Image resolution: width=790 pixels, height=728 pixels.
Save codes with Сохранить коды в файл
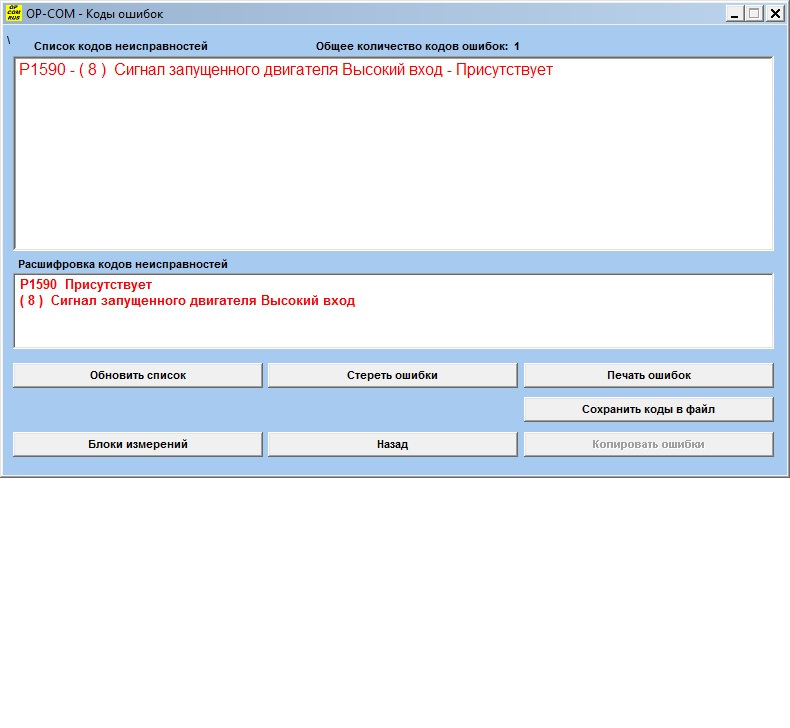coord(648,409)
